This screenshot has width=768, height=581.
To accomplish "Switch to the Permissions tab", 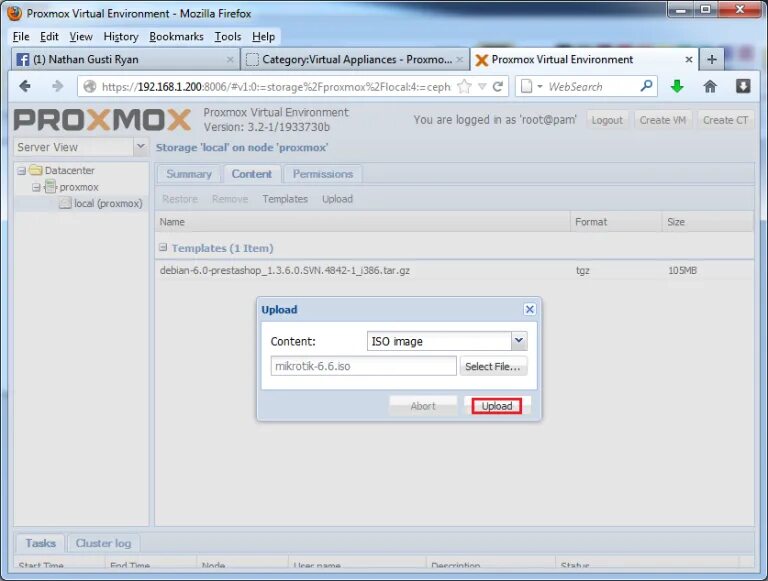I will 323,174.
